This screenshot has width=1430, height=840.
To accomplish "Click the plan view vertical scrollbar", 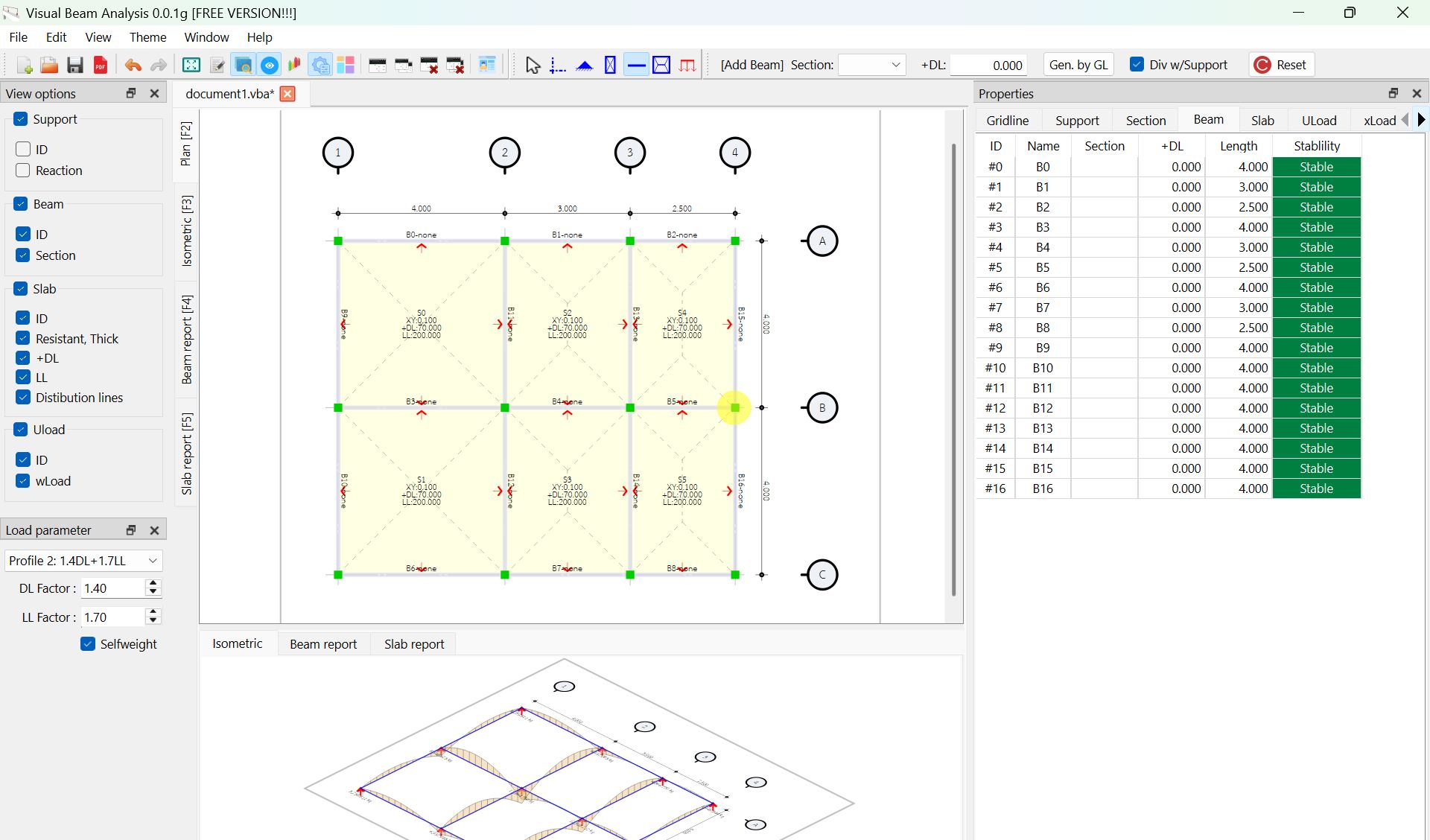I will point(953,369).
